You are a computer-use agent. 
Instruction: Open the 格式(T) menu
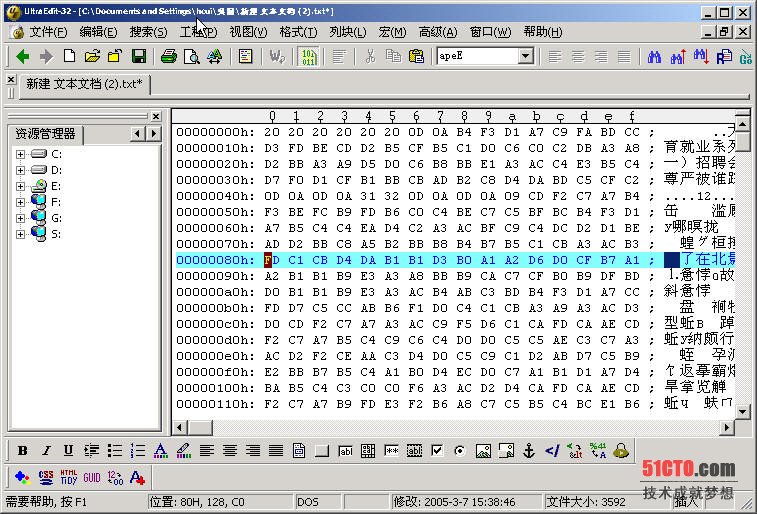298,32
